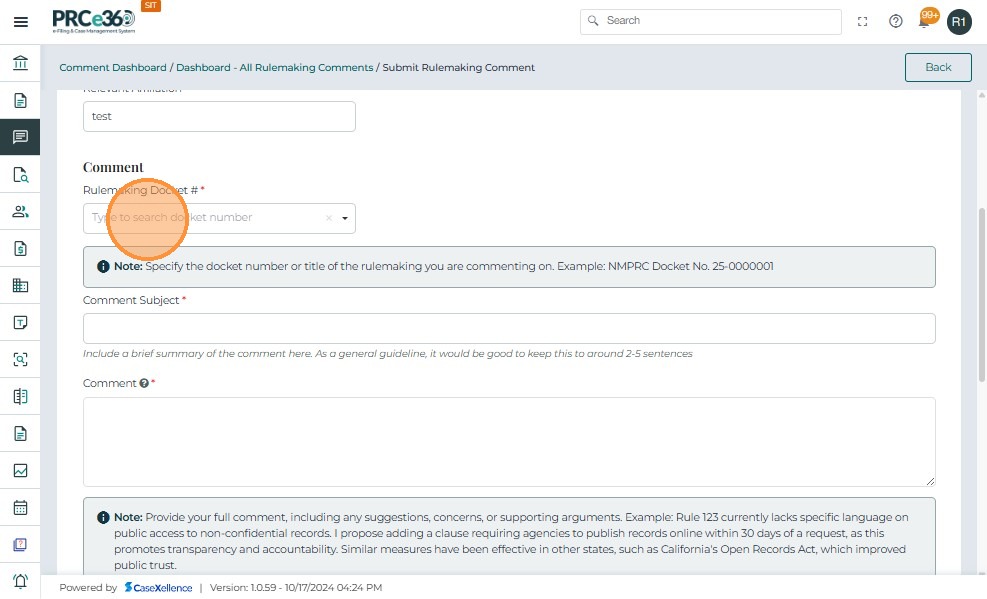Click the help icon beside Comment label

tap(144, 383)
